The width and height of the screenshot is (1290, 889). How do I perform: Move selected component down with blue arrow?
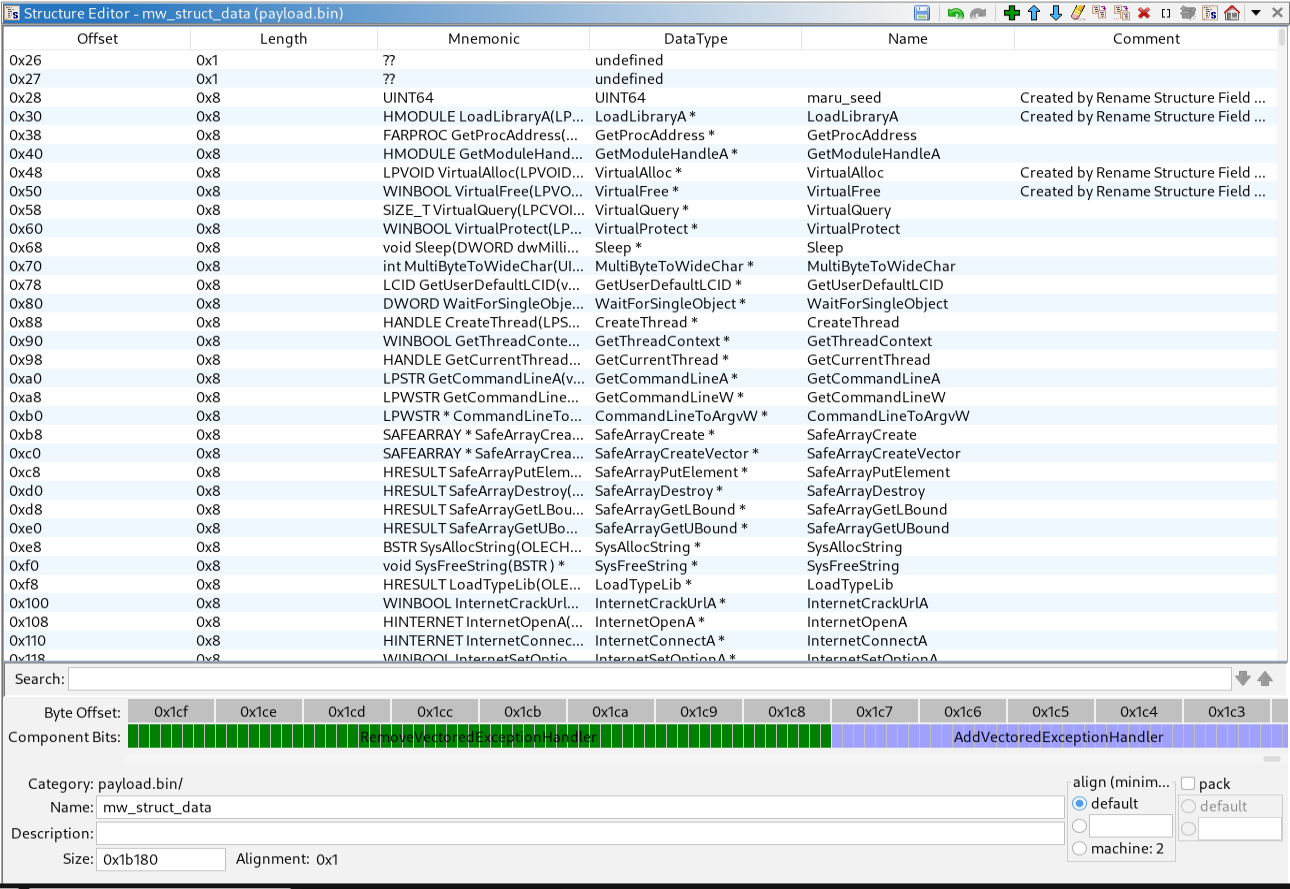1056,13
